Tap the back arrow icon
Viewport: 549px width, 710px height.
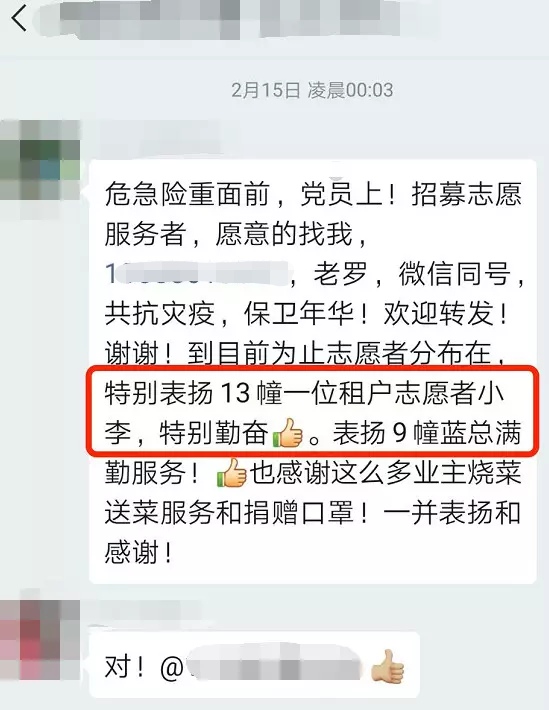pyautogui.click(x=19, y=19)
